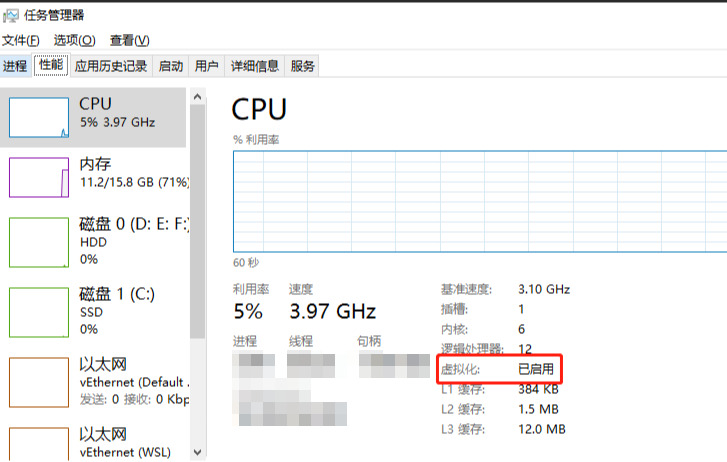Image resolution: width=727 pixels, height=462 pixels.
Task: Click the 虚拟化 已启用 value
Action: [x=535, y=370]
